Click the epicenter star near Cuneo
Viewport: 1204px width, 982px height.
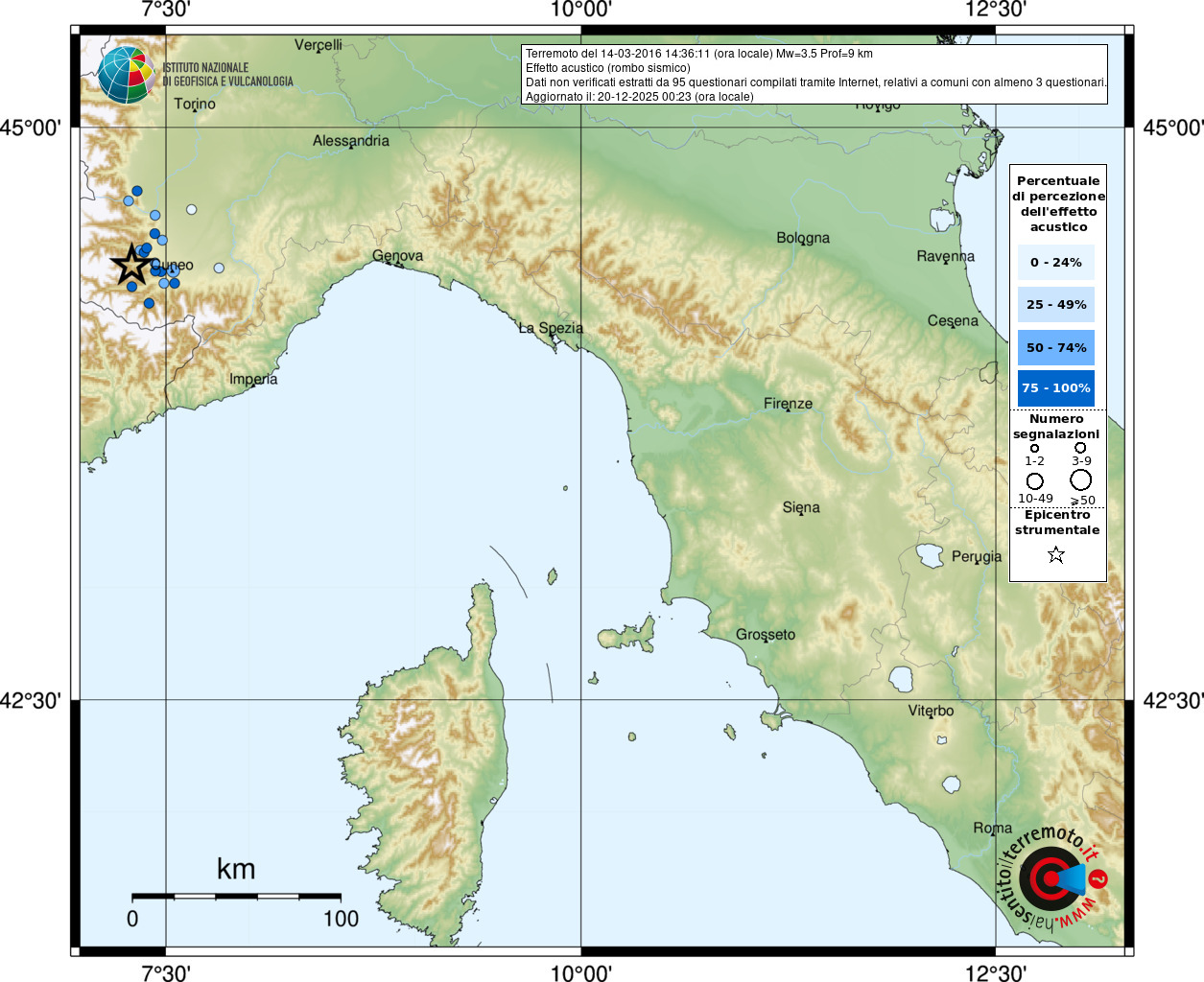click(131, 265)
